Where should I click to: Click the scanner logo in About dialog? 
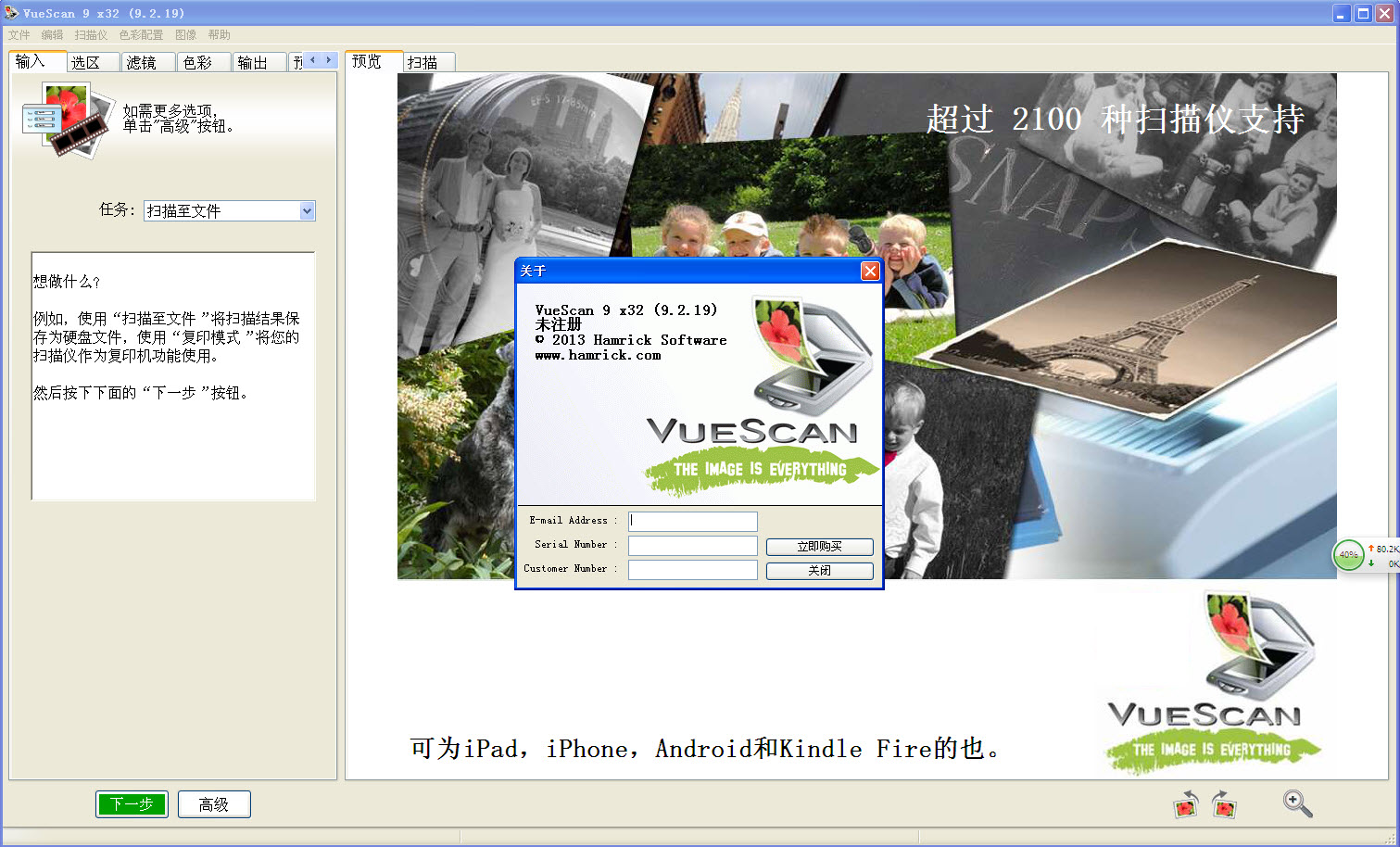(x=812, y=354)
